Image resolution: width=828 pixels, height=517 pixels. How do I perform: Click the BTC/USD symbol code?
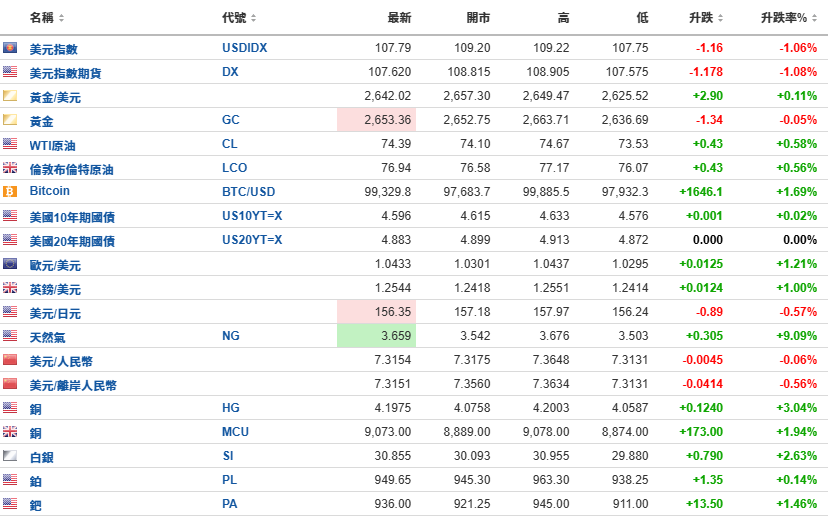(x=248, y=191)
